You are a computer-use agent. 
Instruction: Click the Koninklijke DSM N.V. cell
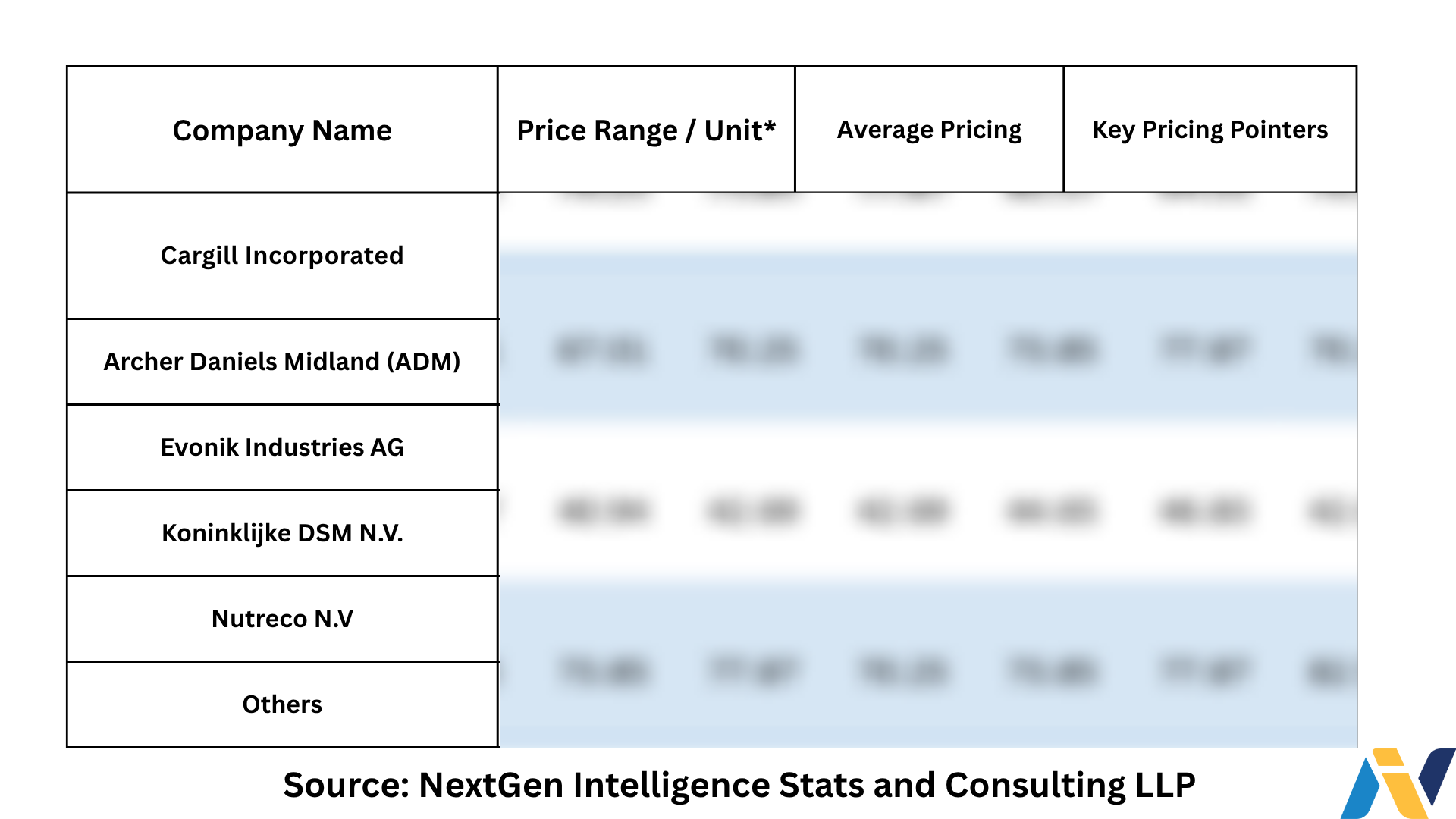(282, 533)
